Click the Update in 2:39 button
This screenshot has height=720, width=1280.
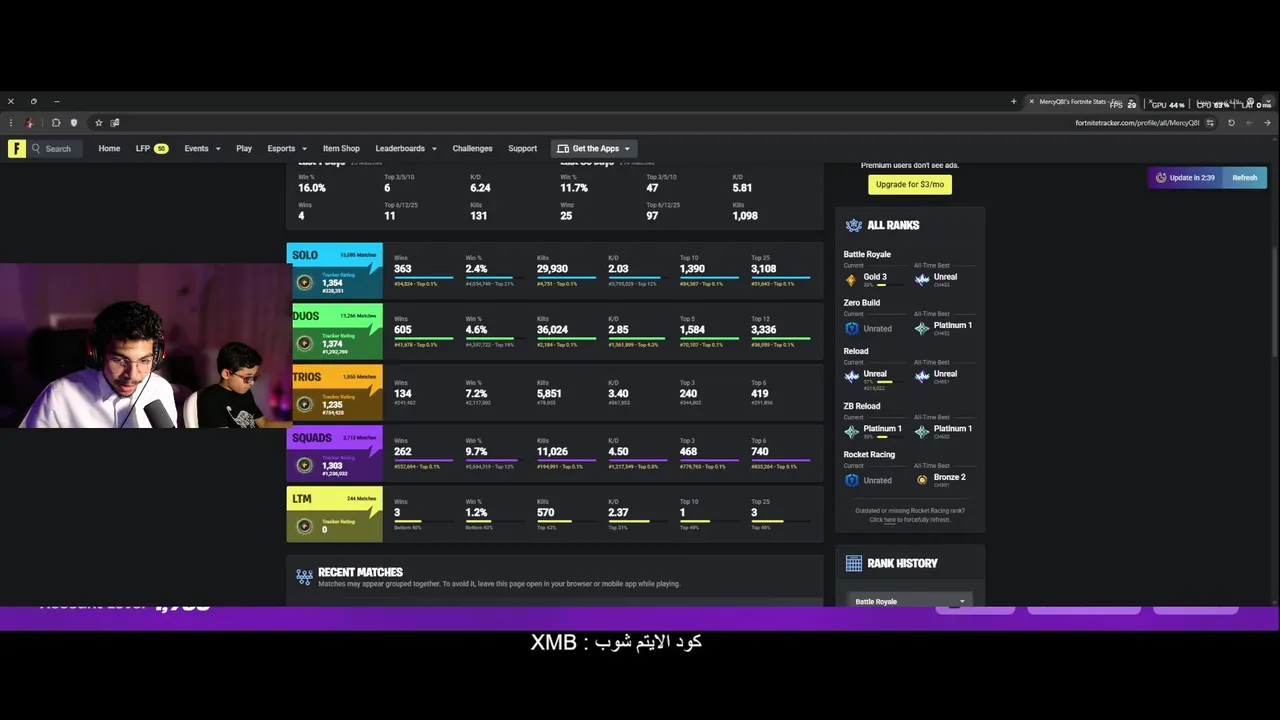(1185, 178)
